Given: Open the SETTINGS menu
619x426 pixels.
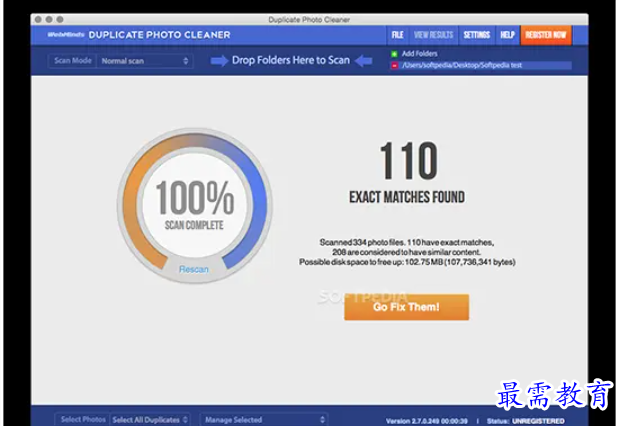Looking at the screenshot, I should tap(476, 35).
